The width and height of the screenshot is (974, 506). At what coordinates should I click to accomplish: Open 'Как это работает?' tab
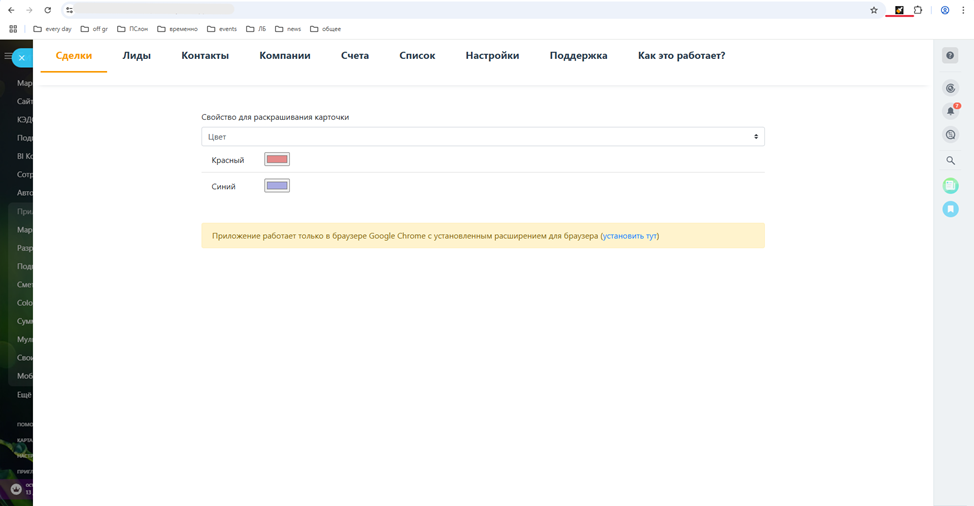tap(681, 56)
